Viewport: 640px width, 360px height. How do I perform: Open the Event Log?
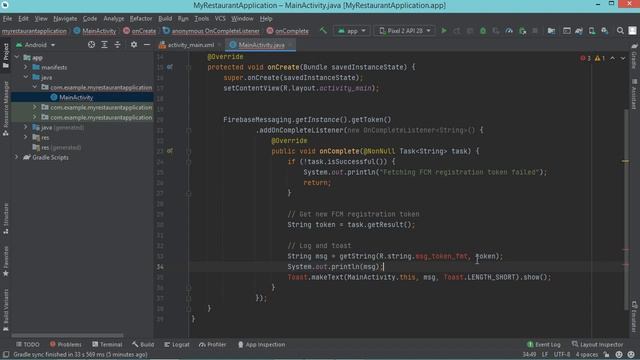click(x=544, y=344)
